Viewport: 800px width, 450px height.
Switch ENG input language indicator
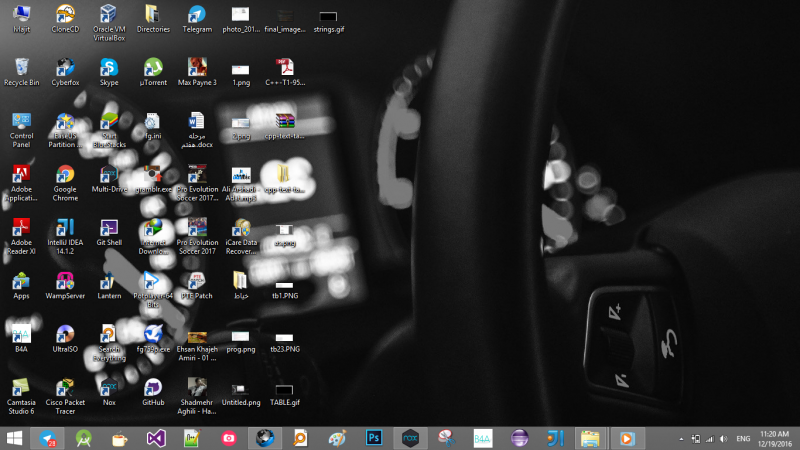[x=743, y=439]
